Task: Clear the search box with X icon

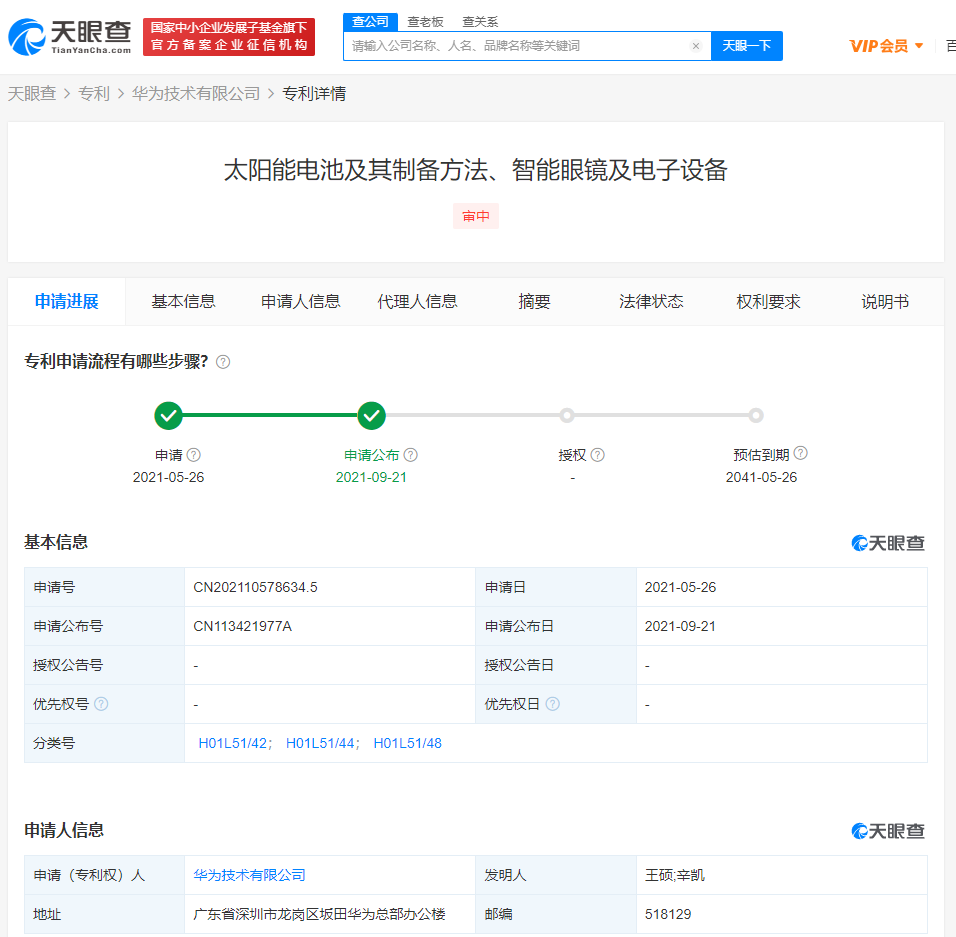Action: coord(696,46)
